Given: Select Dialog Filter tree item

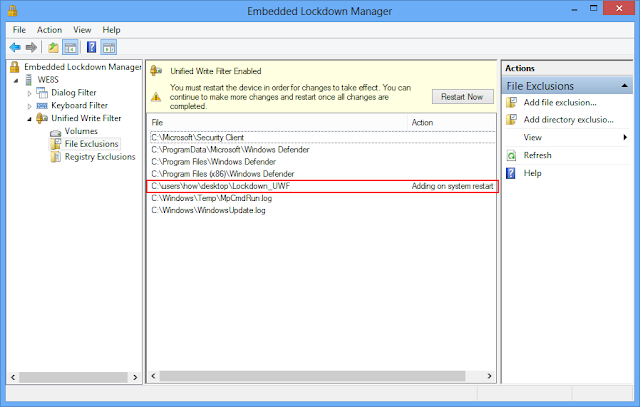Looking at the screenshot, I should (74, 93).
